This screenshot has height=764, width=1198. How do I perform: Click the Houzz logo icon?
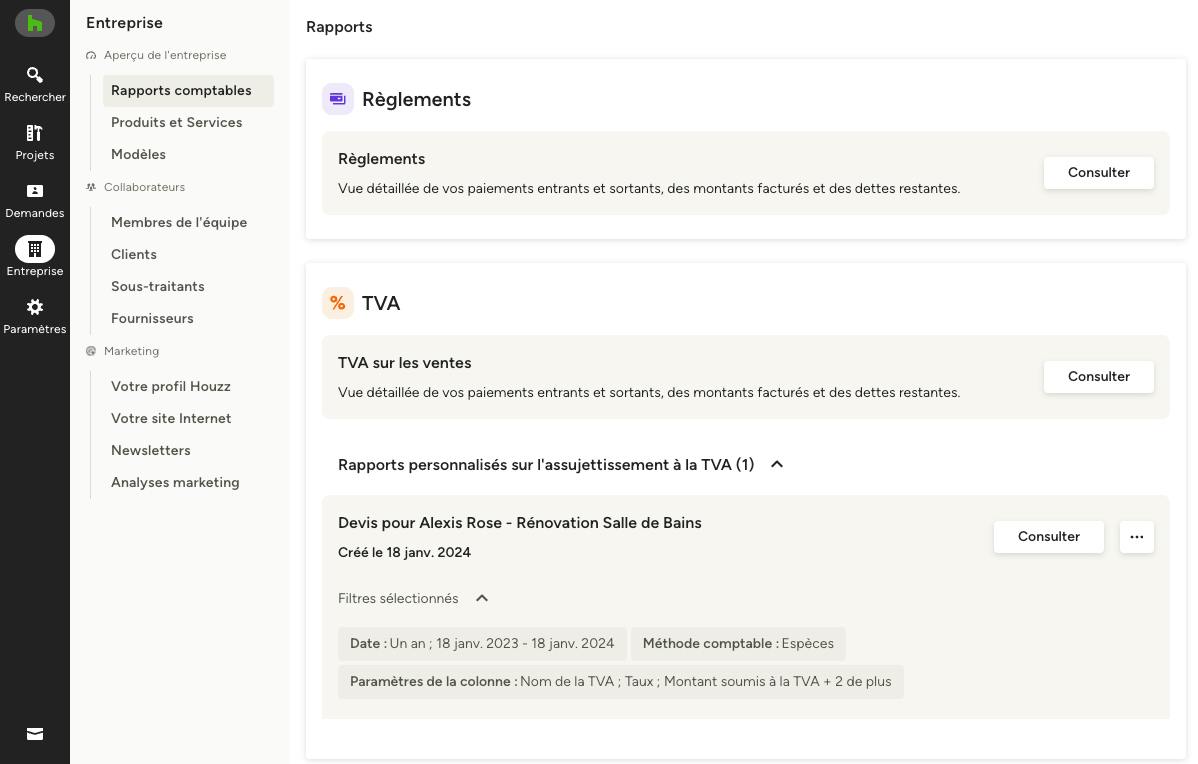click(34, 23)
